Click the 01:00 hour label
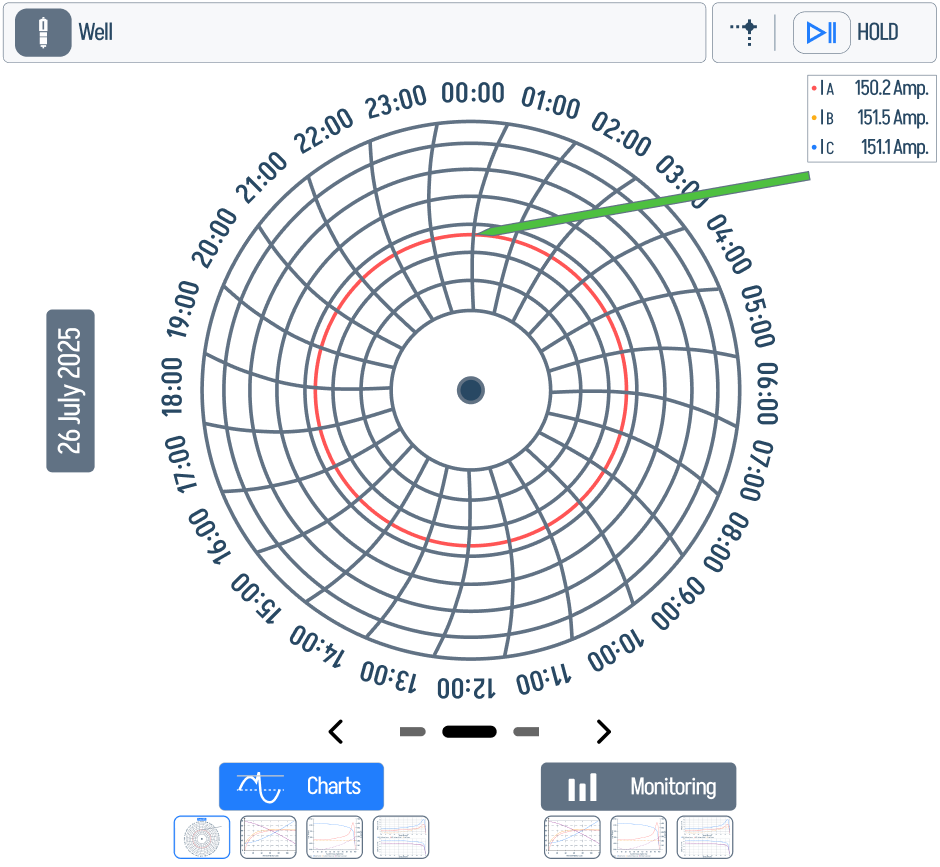Image resolution: width=940 pixels, height=867 pixels. point(550,103)
